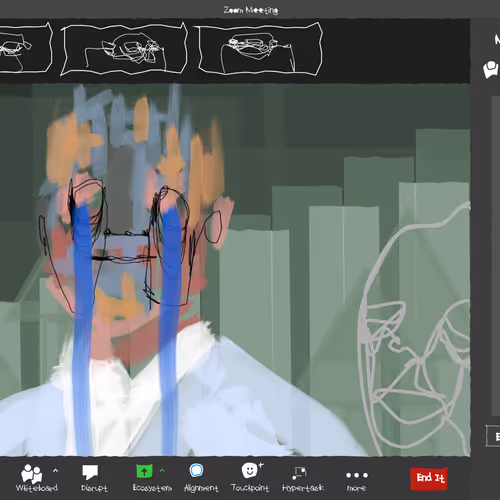Open the three-dot more menu
The image size is (500, 500).
(357, 475)
